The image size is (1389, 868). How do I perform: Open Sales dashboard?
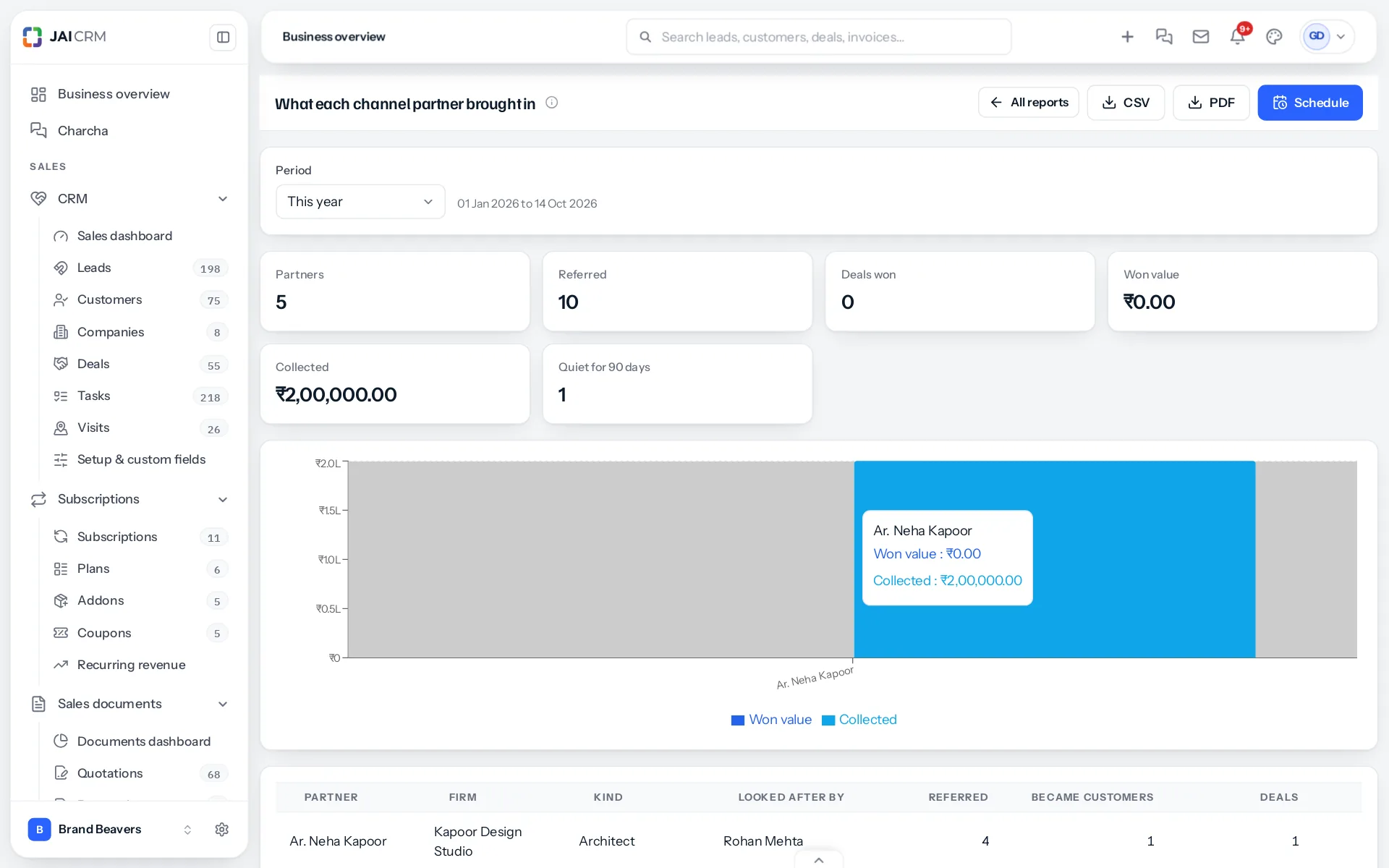pos(140,236)
